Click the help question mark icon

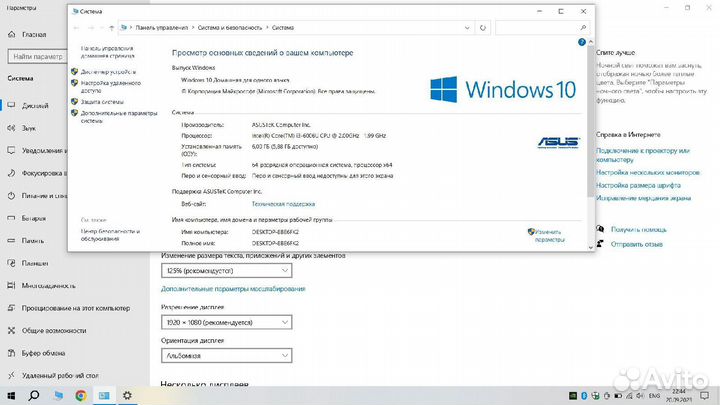pos(582,42)
